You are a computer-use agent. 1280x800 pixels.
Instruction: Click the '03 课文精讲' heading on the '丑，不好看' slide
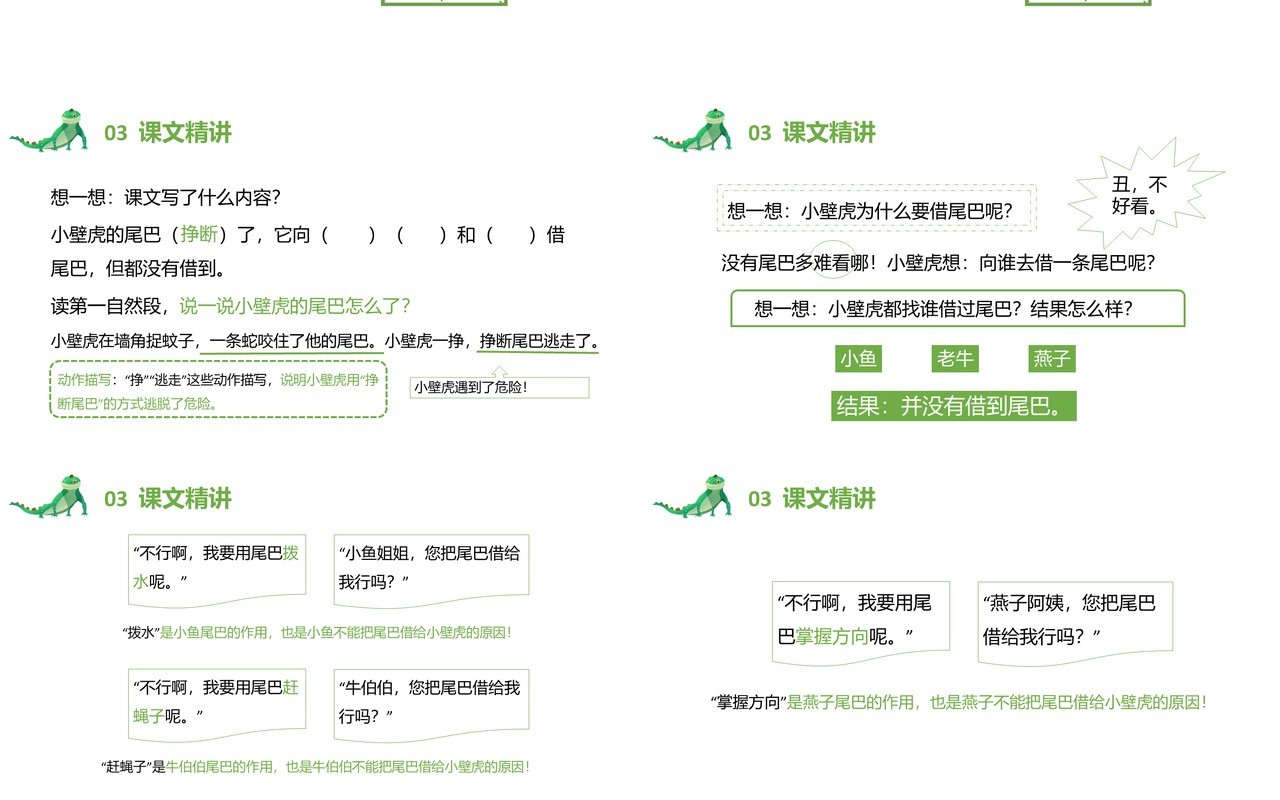(x=812, y=132)
